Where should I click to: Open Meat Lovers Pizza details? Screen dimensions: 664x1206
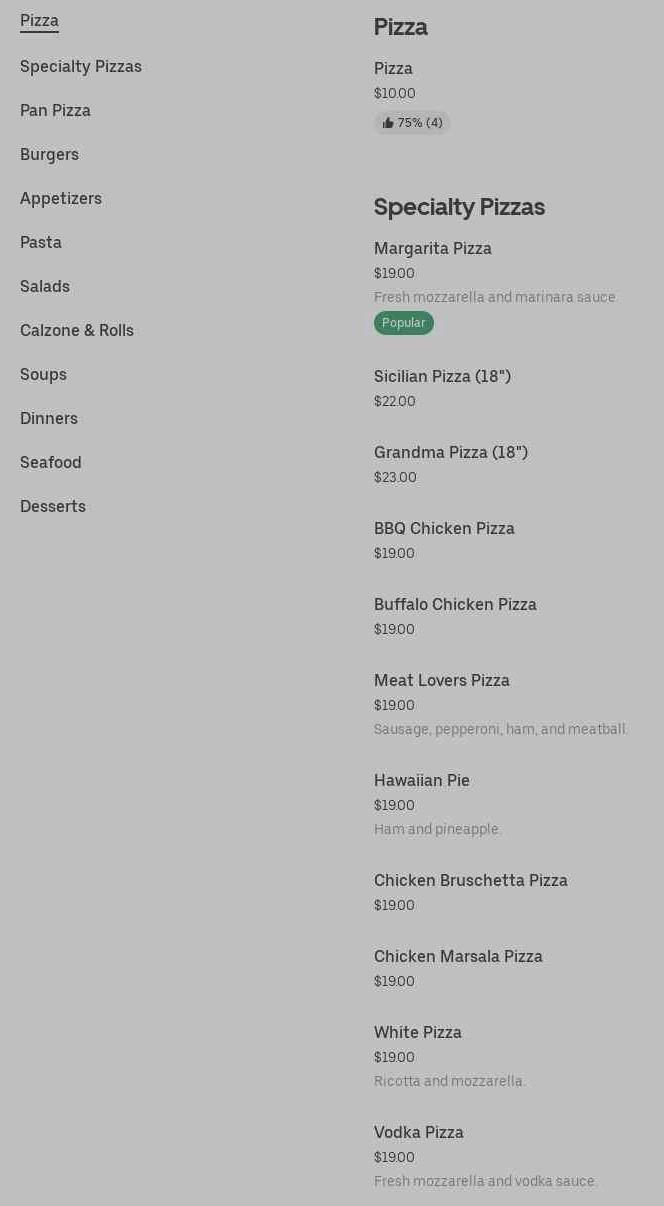click(442, 681)
